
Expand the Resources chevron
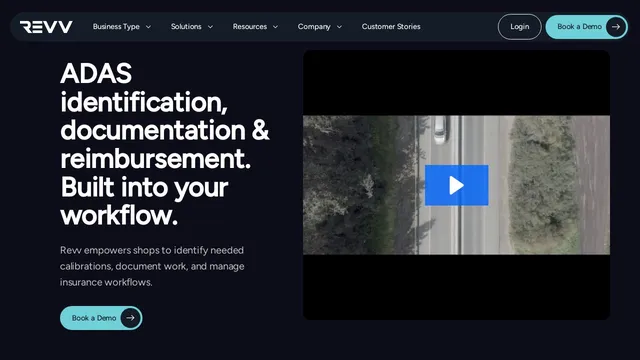coord(276,27)
